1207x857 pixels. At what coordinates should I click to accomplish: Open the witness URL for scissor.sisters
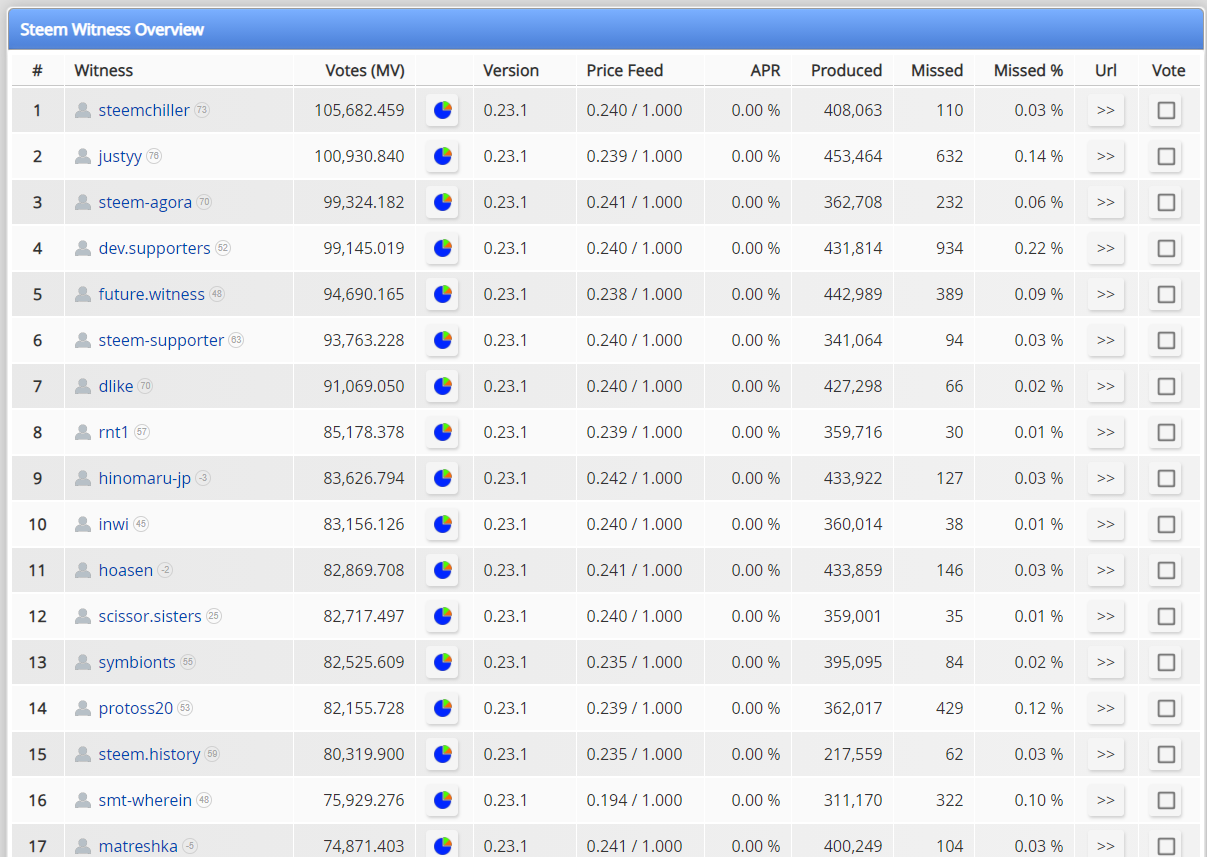click(1106, 616)
